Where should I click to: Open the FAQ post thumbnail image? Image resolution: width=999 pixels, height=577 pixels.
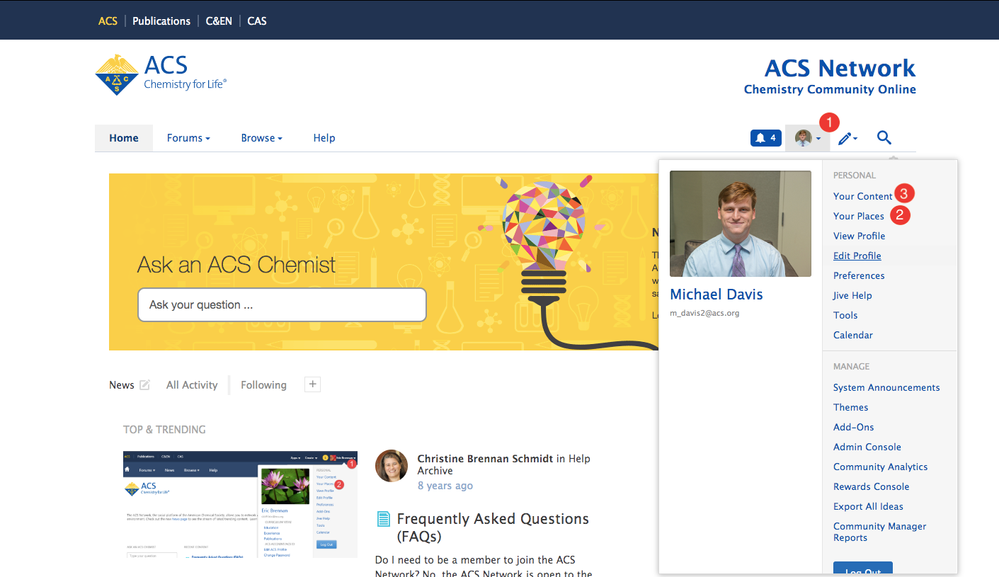240,504
